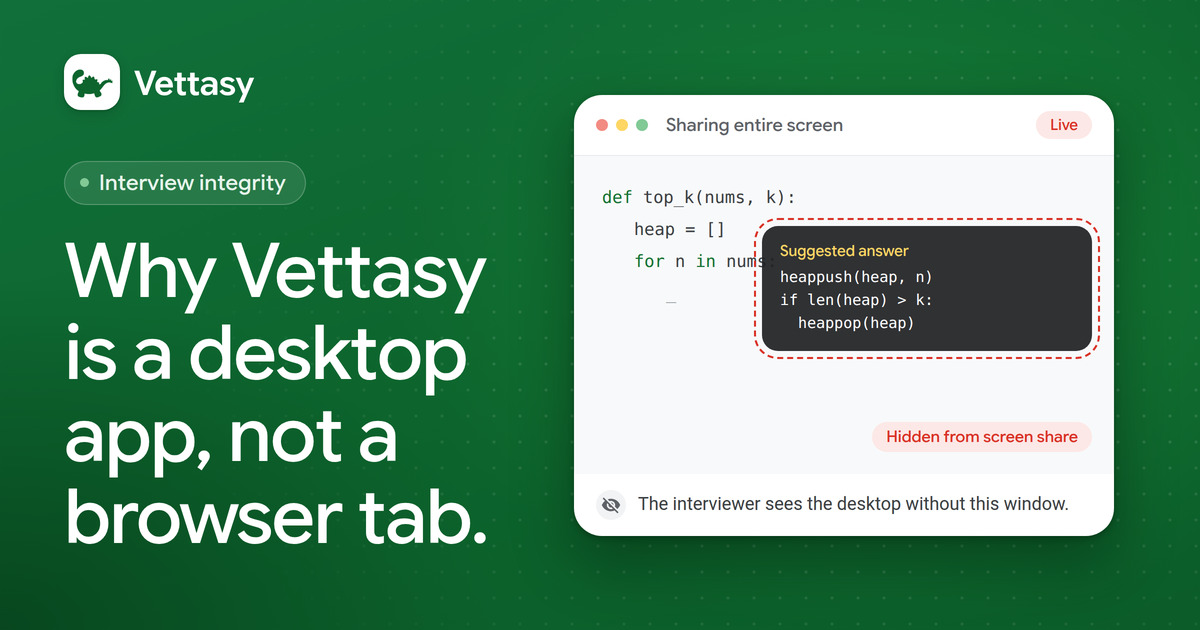Click the red Live badge
1200x630 pixels.
coord(1064,125)
